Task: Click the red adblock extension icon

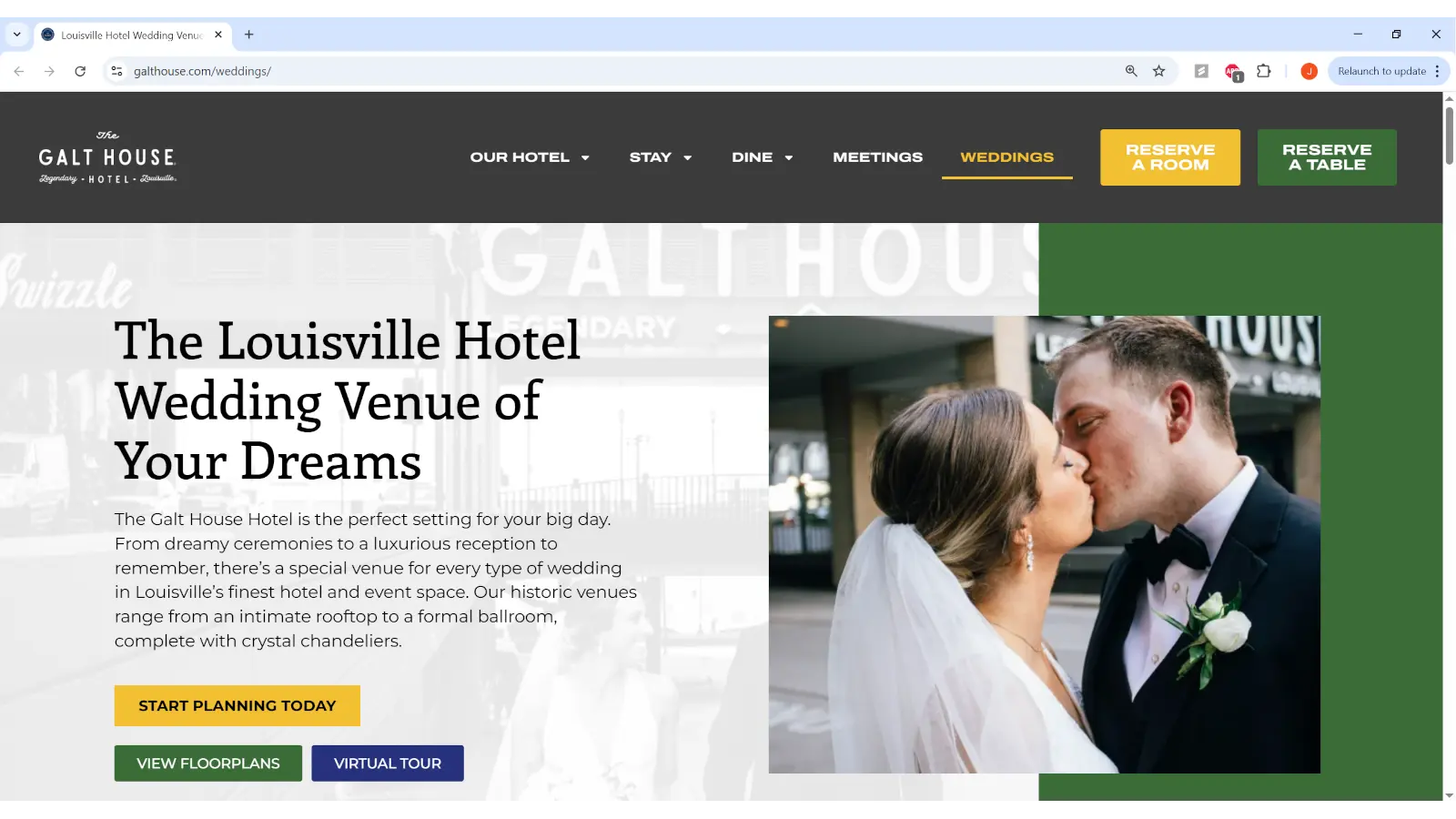Action: tap(1233, 72)
